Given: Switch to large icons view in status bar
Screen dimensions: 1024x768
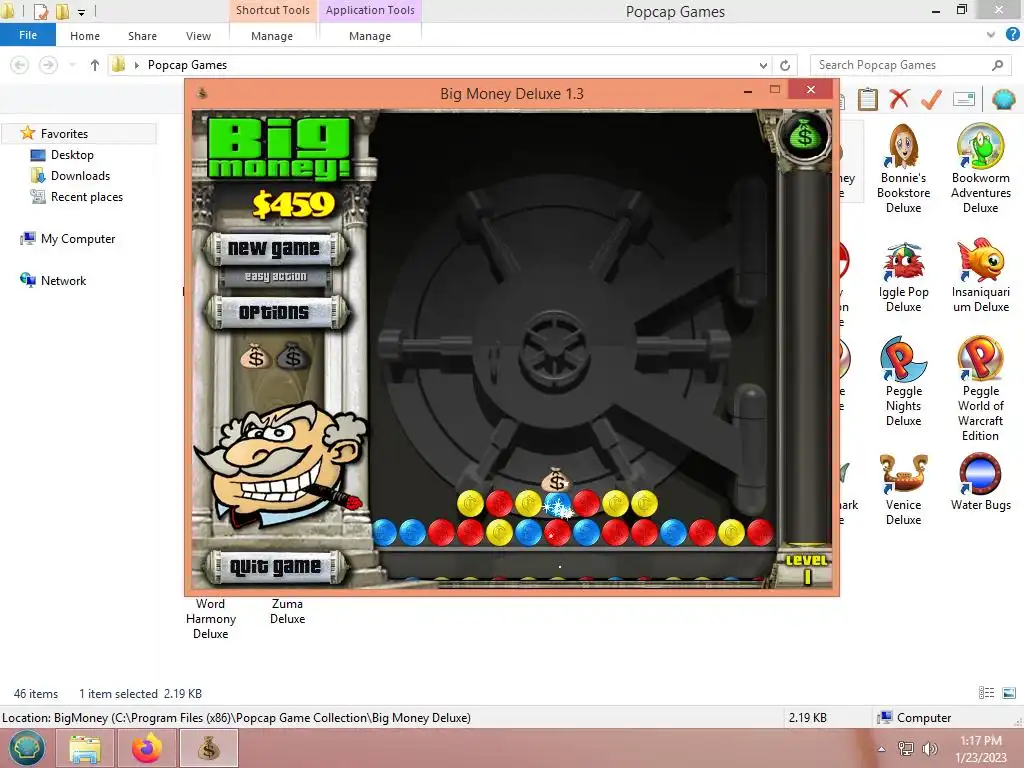Looking at the screenshot, I should click(x=1008, y=693).
